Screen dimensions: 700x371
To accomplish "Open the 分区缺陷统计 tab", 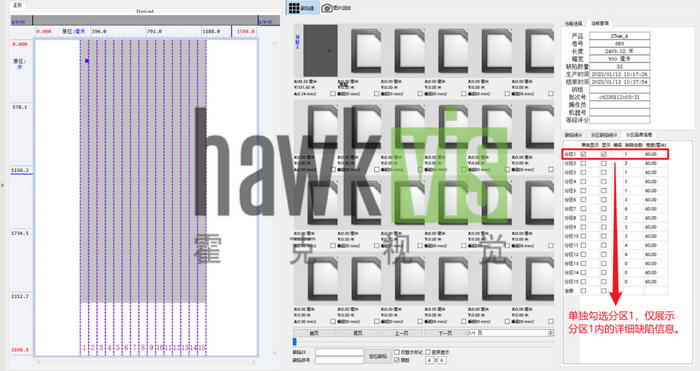I will coord(604,134).
